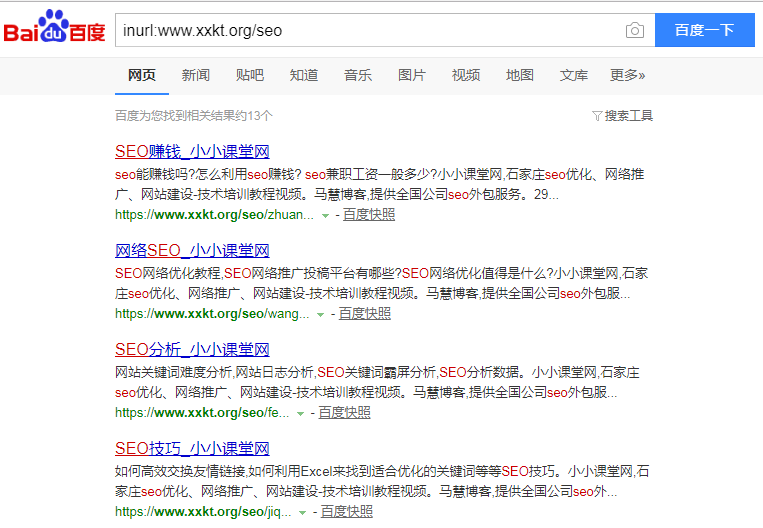Open result SEO分析_小小课堂网

click(x=192, y=349)
